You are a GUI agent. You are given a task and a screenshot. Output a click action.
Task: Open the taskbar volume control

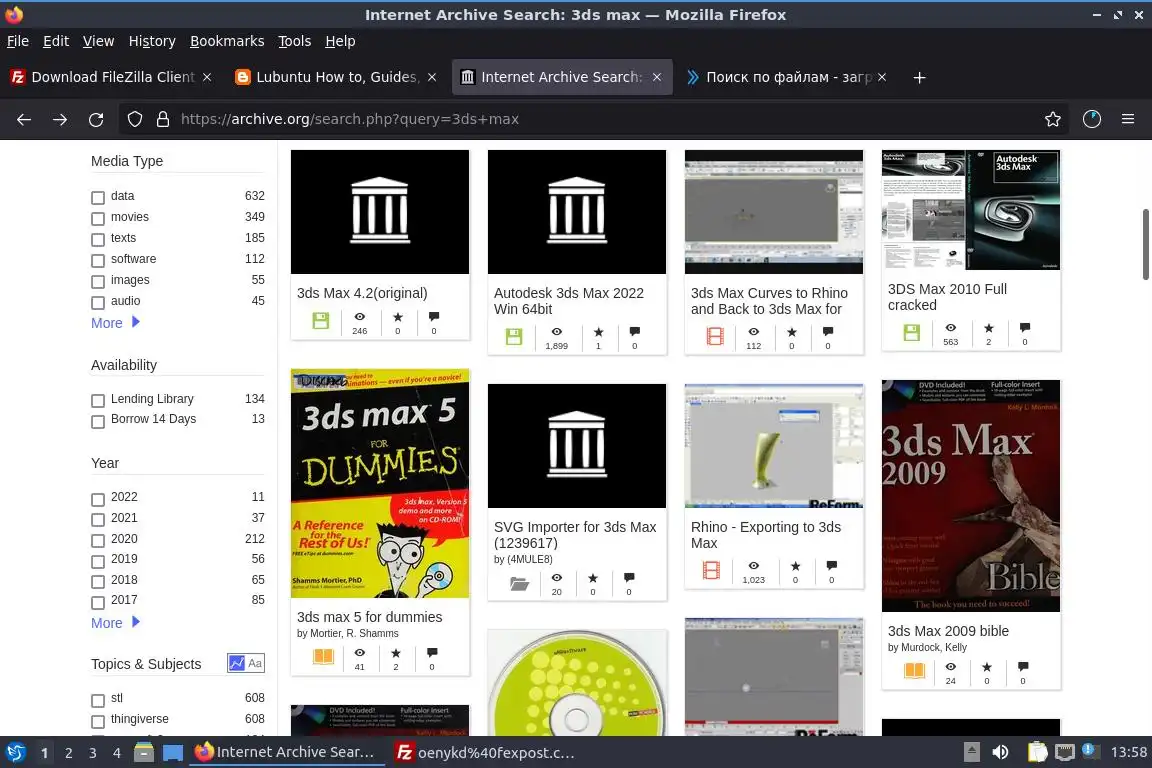coord(1001,752)
